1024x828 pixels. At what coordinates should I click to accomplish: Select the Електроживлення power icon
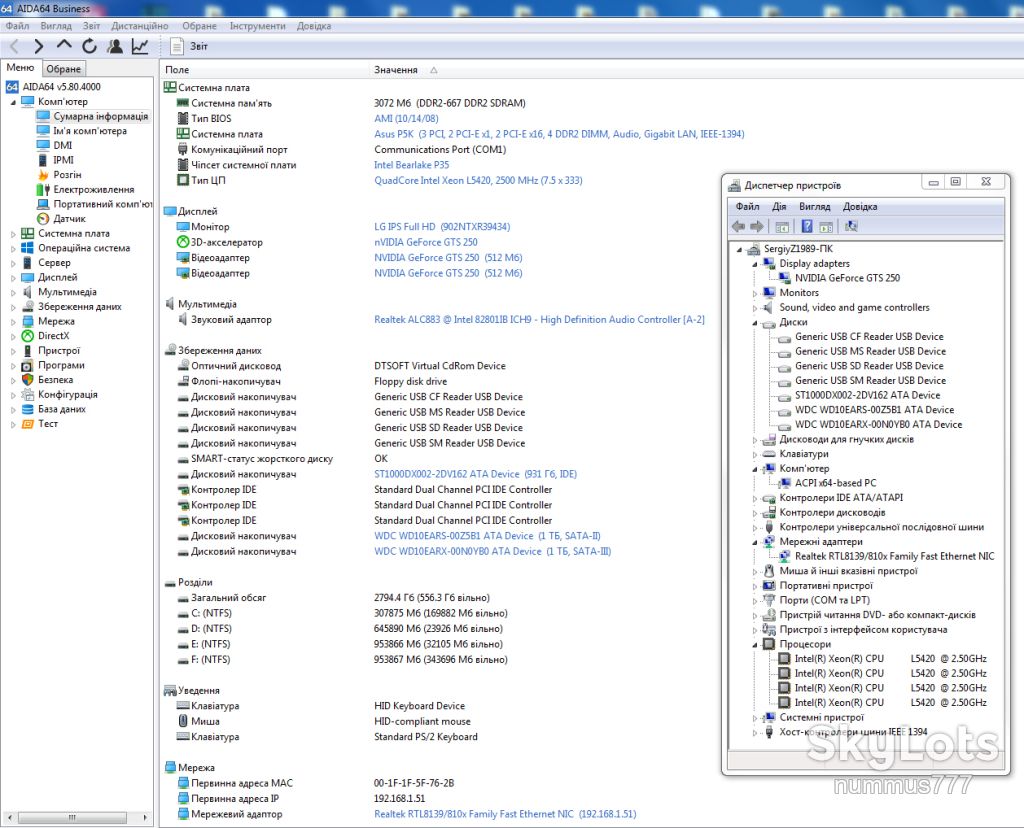(x=43, y=189)
